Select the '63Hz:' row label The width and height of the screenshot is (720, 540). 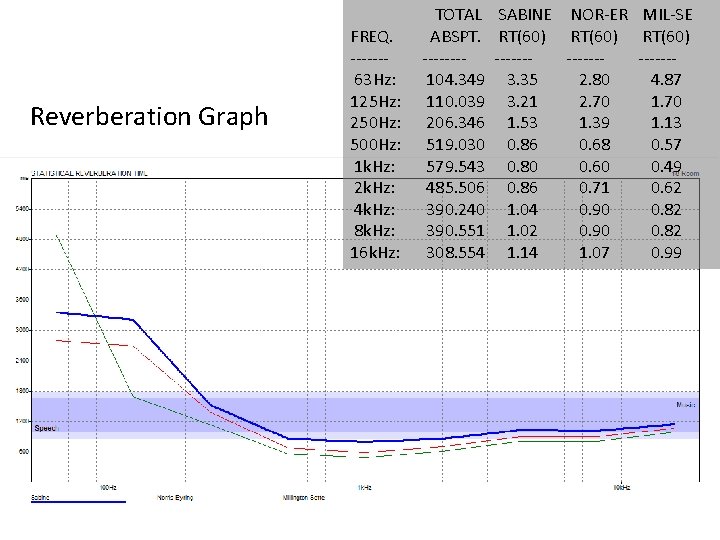click(375, 79)
